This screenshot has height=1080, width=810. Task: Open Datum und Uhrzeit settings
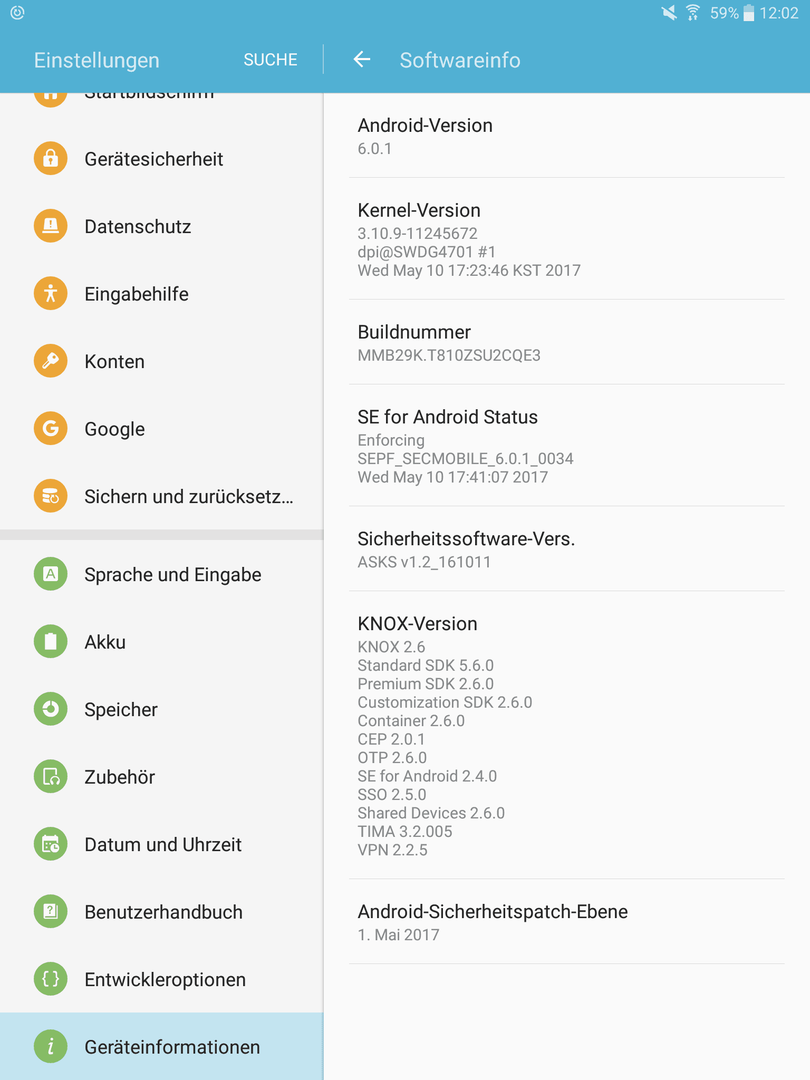point(161,844)
